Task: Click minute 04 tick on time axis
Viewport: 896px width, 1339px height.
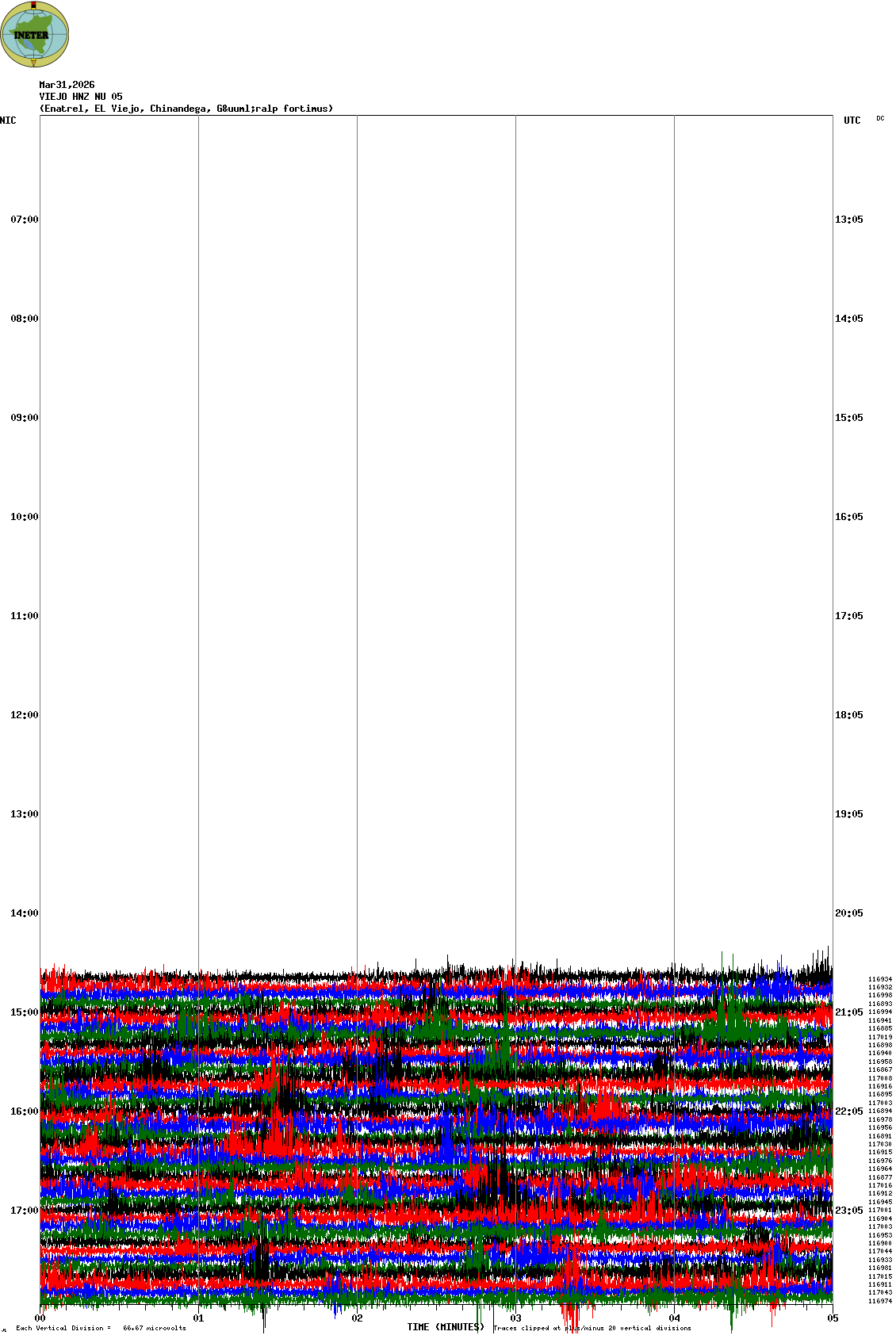Action: [675, 1318]
